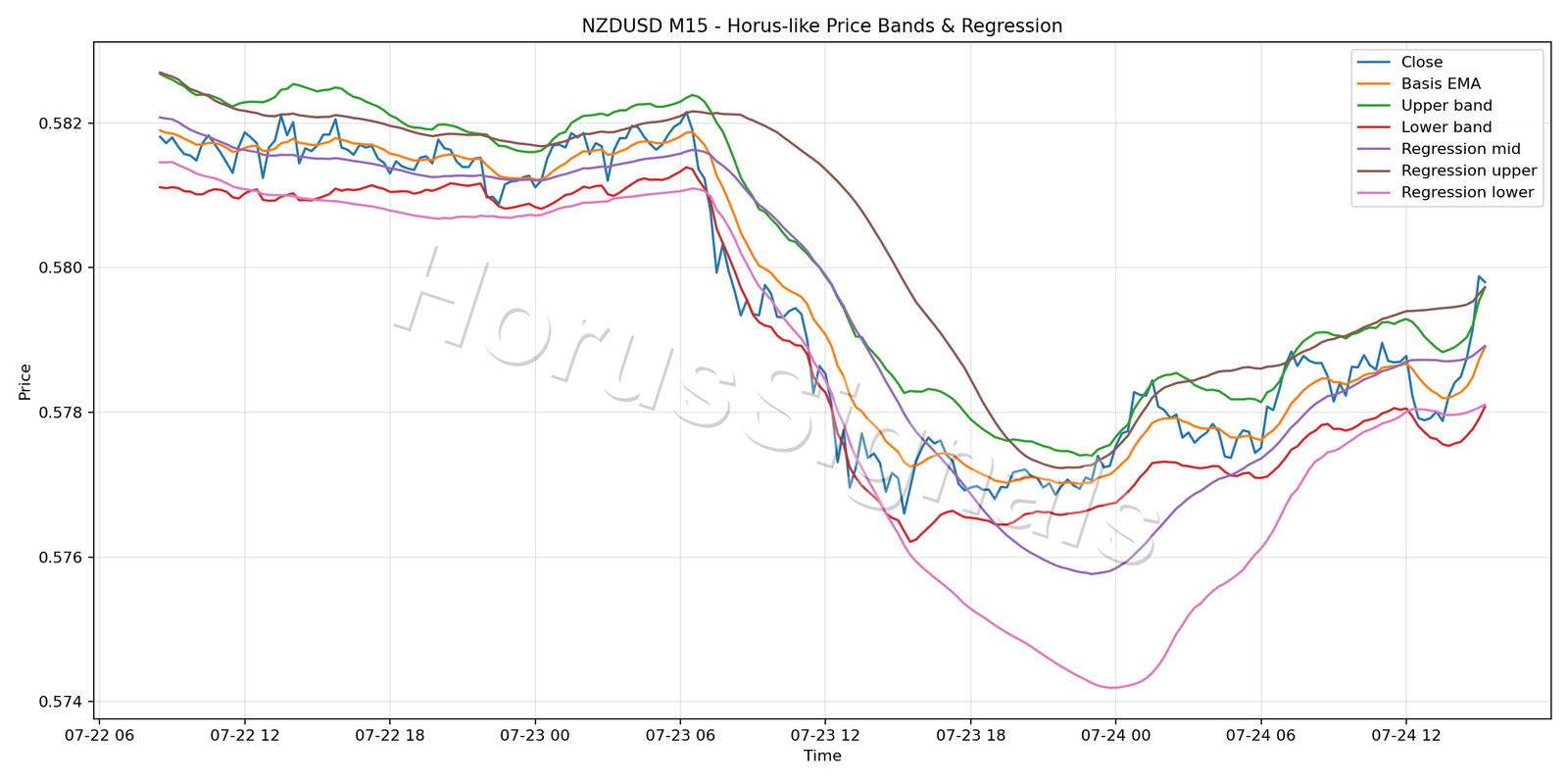This screenshot has width=1568, height=784.
Task: Click the orange Basis EMA swatch in legend
Action: coord(1374,84)
